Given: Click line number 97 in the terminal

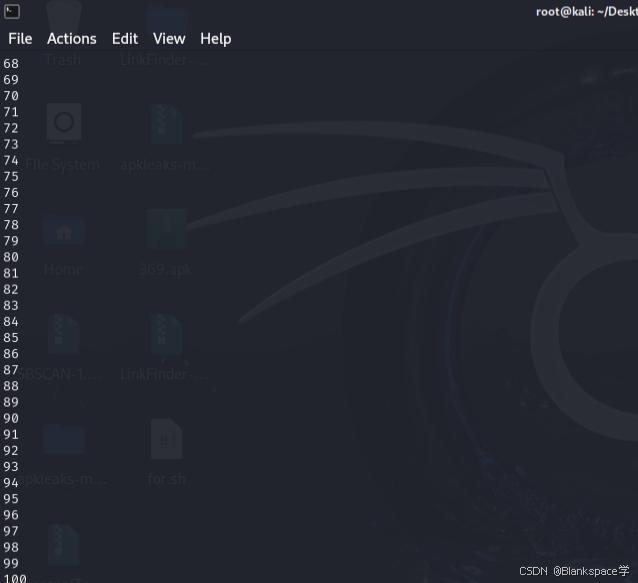Looking at the screenshot, I should [x=11, y=531].
